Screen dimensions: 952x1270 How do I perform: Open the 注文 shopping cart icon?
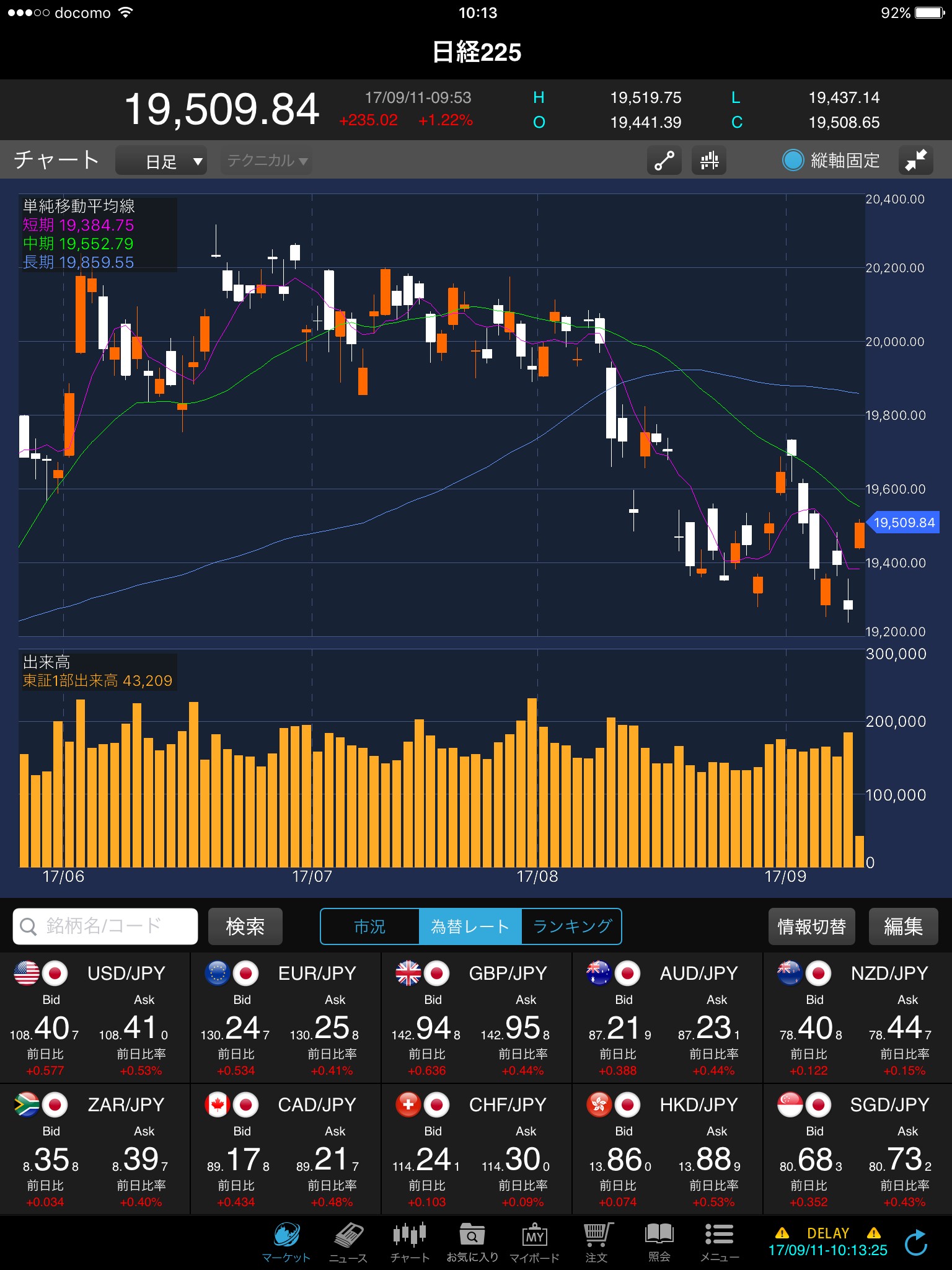coord(597,1241)
